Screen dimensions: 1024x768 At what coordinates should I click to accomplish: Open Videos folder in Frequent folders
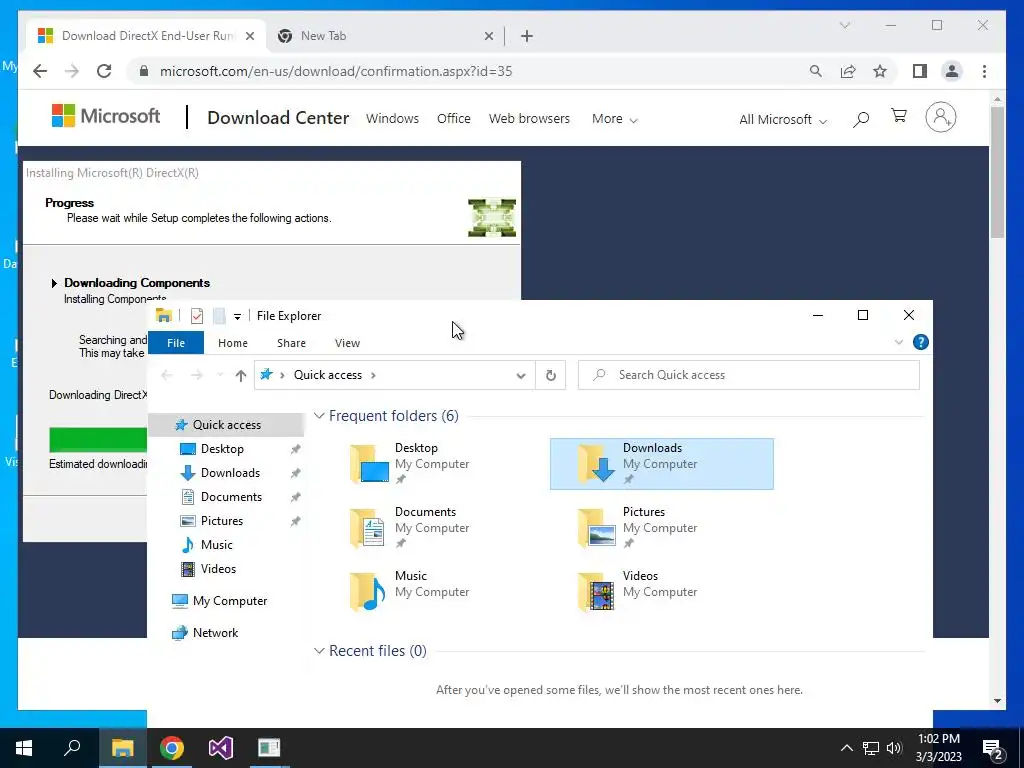click(x=662, y=592)
